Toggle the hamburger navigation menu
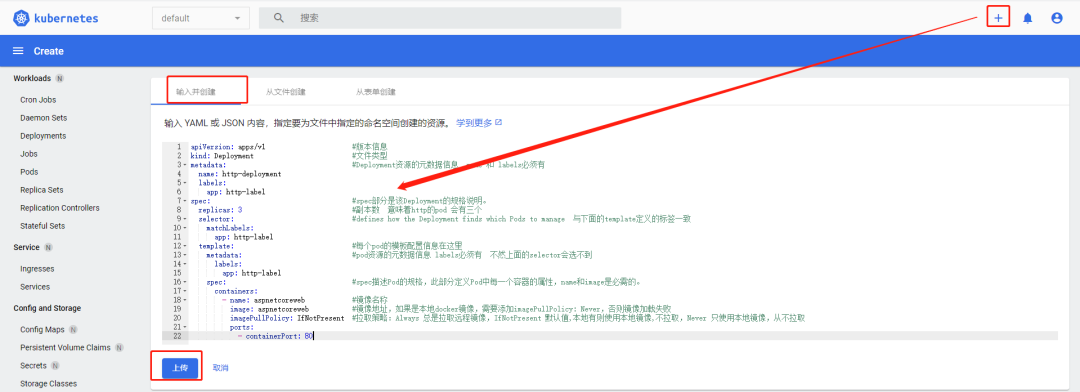 pyautogui.click(x=19, y=51)
